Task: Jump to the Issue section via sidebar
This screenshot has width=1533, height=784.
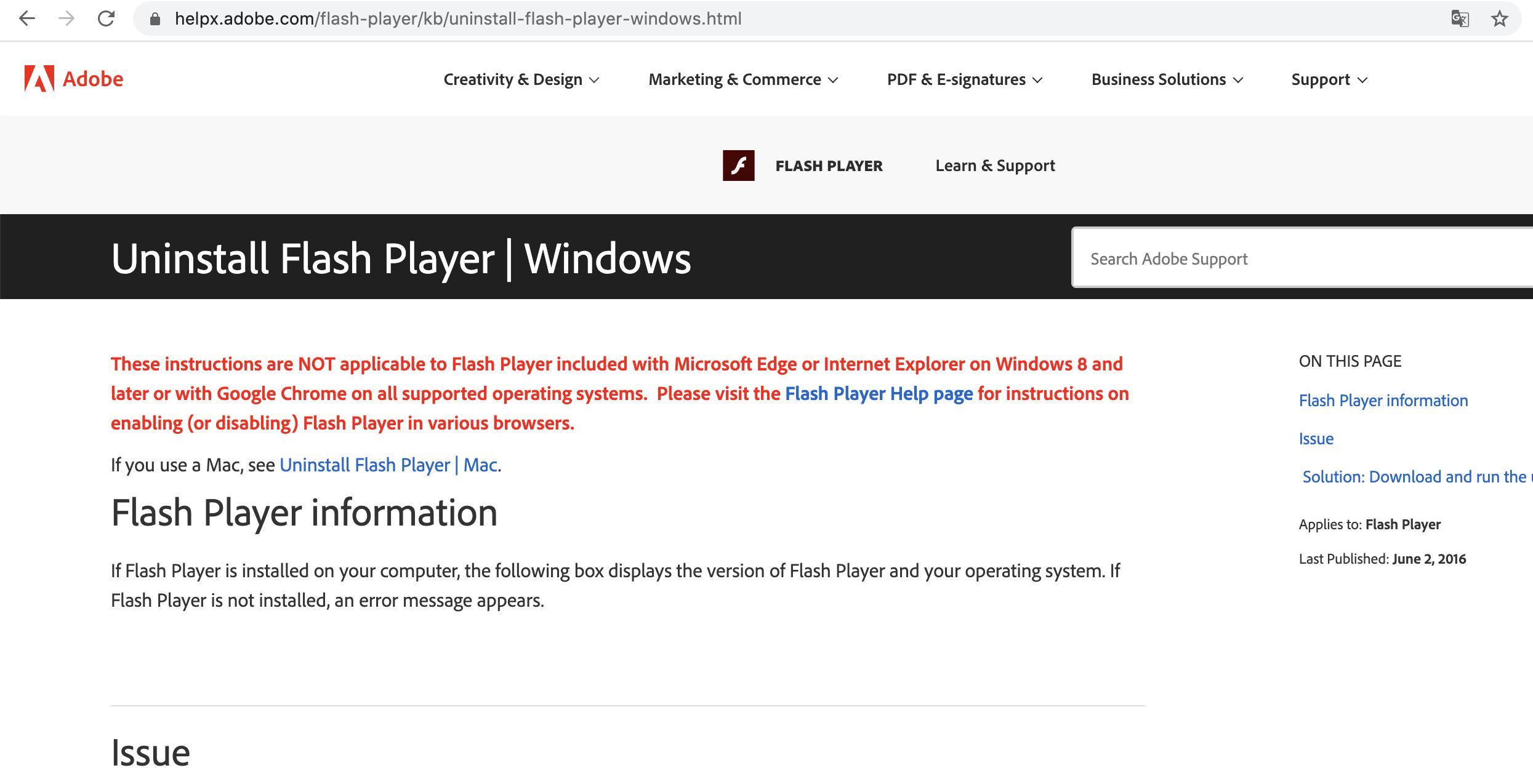Action: (1316, 438)
